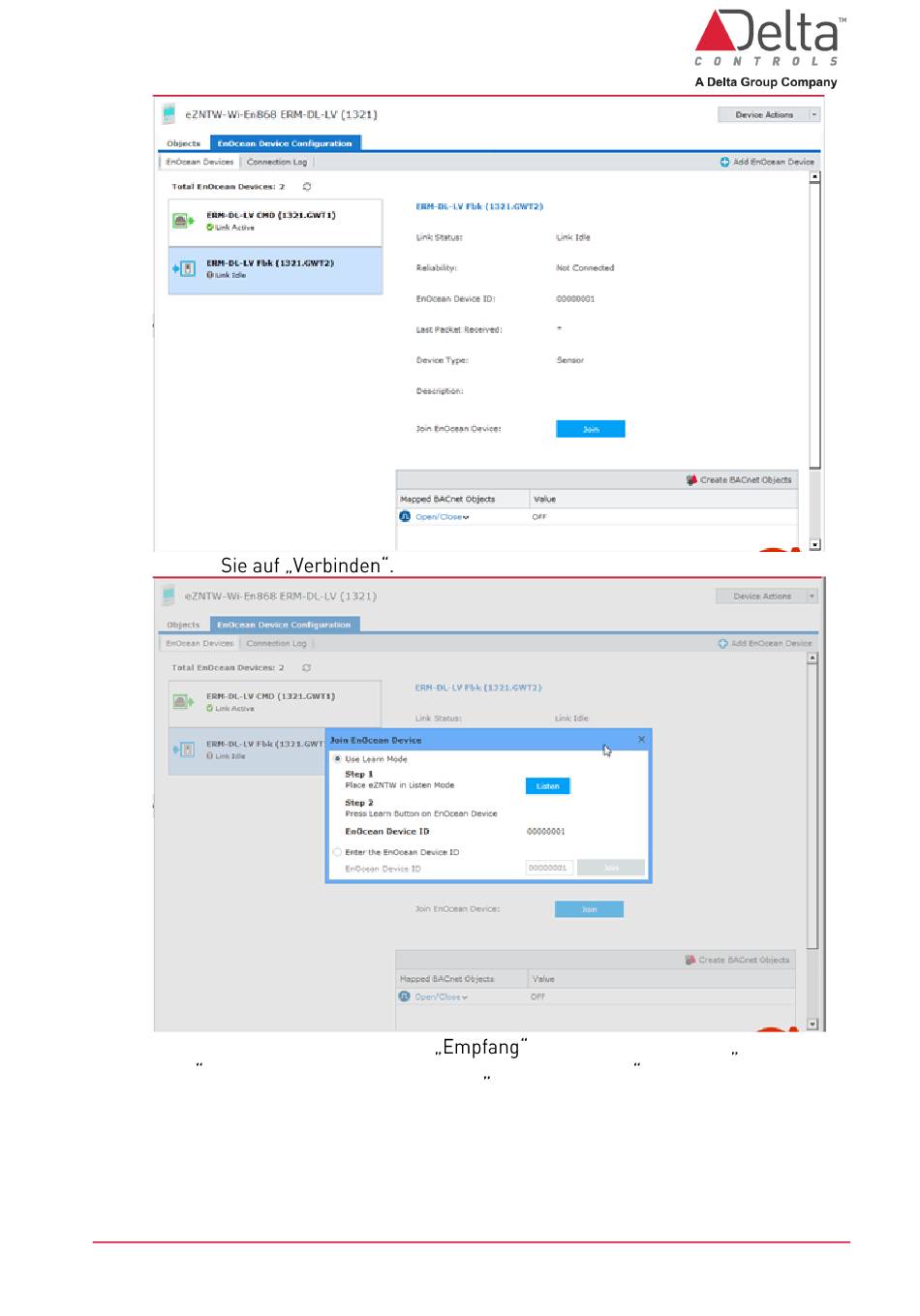This screenshot has height=1316, width=920.
Task: Select ERM-DL-LV Fbk (1321.GWT2) list row, top screenshot
Action: click(275, 270)
